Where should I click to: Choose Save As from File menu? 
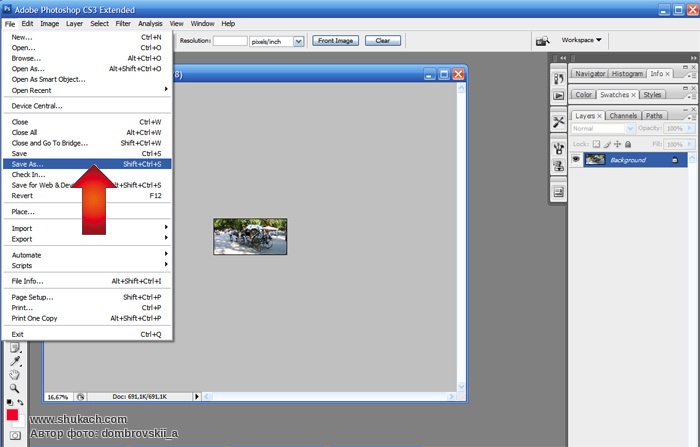[x=87, y=164]
